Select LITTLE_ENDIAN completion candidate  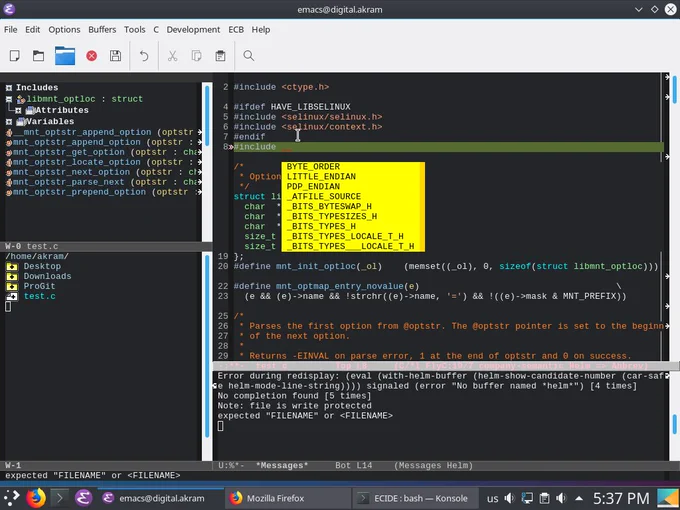353,177
